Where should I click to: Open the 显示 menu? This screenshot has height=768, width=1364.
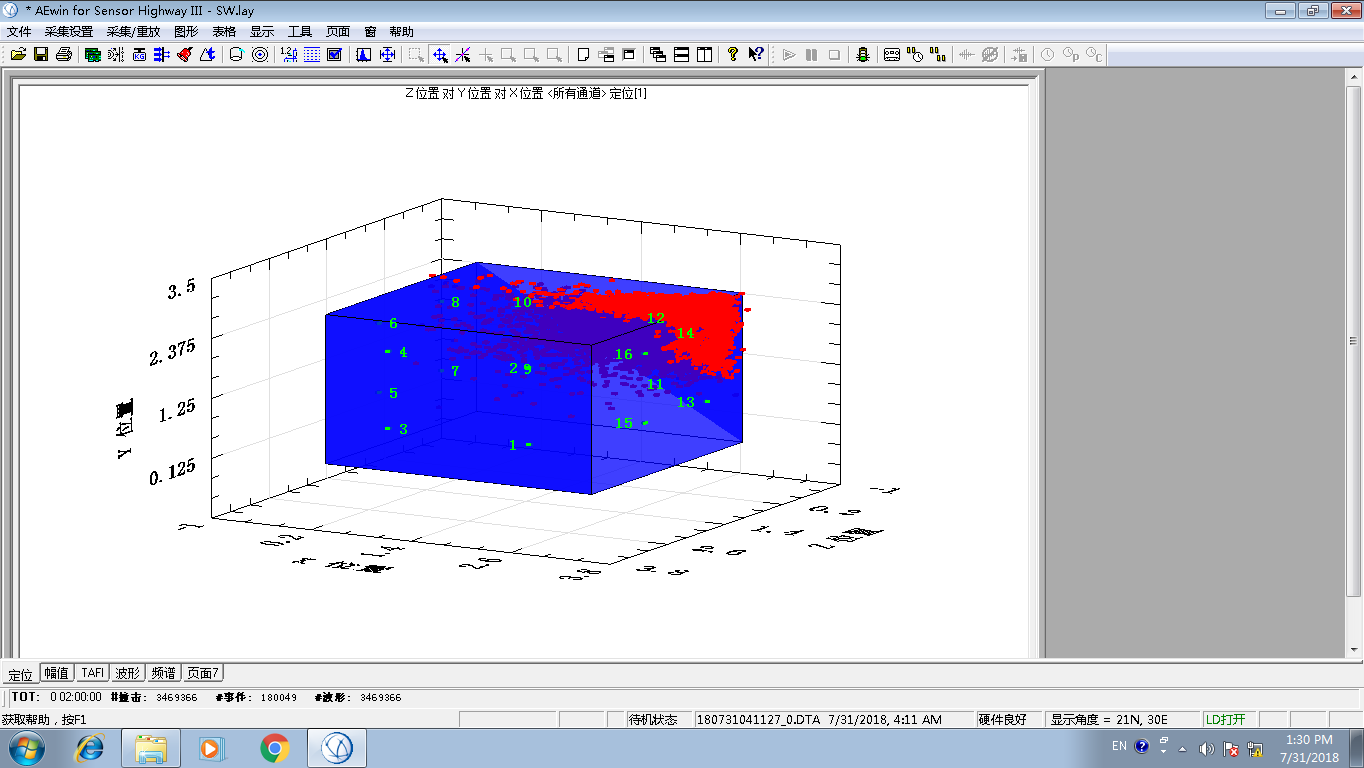(262, 32)
